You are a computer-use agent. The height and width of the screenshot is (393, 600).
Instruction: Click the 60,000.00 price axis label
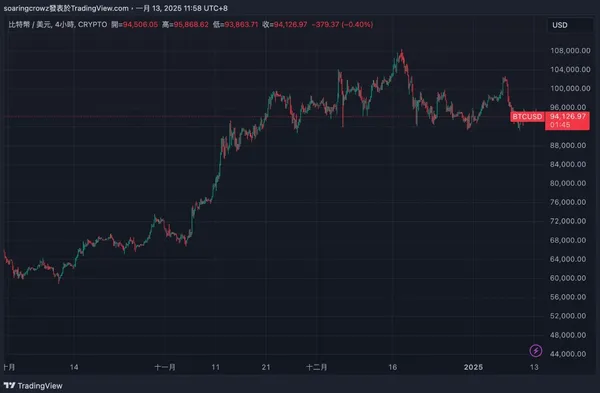click(568, 278)
